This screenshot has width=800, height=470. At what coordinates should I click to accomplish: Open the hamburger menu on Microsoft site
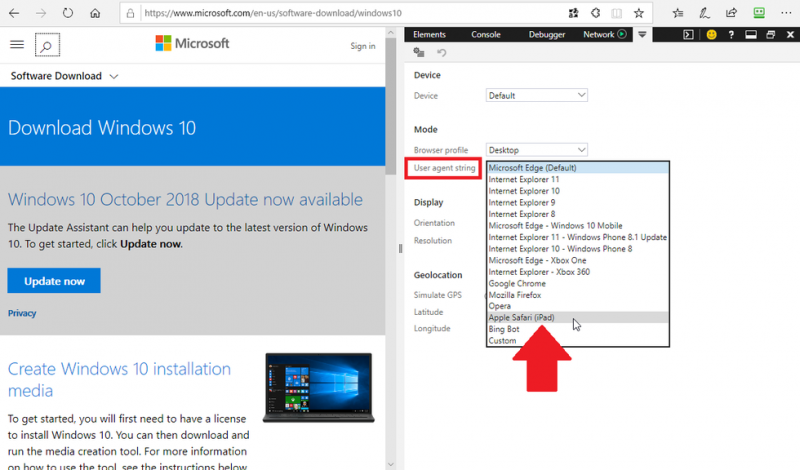(17, 45)
